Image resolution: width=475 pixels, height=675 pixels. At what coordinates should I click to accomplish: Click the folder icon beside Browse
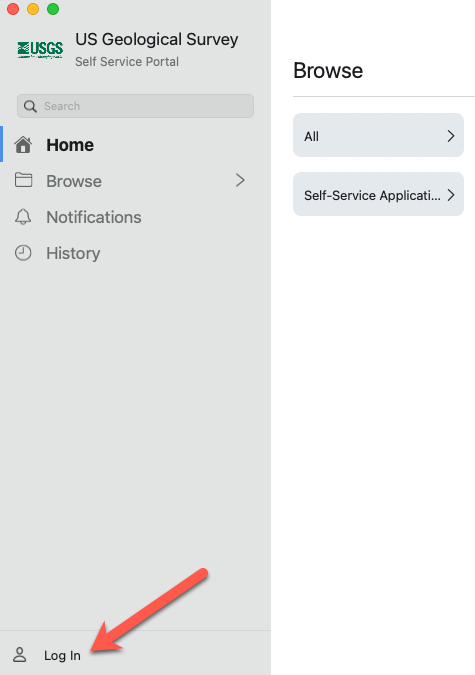pyautogui.click(x=23, y=180)
